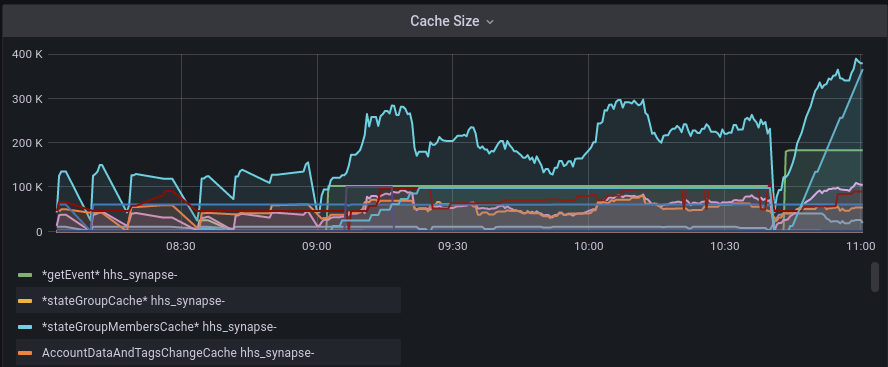This screenshot has width=888, height=367.
Task: Click the 300 K y-axis label
Action: click(27, 99)
